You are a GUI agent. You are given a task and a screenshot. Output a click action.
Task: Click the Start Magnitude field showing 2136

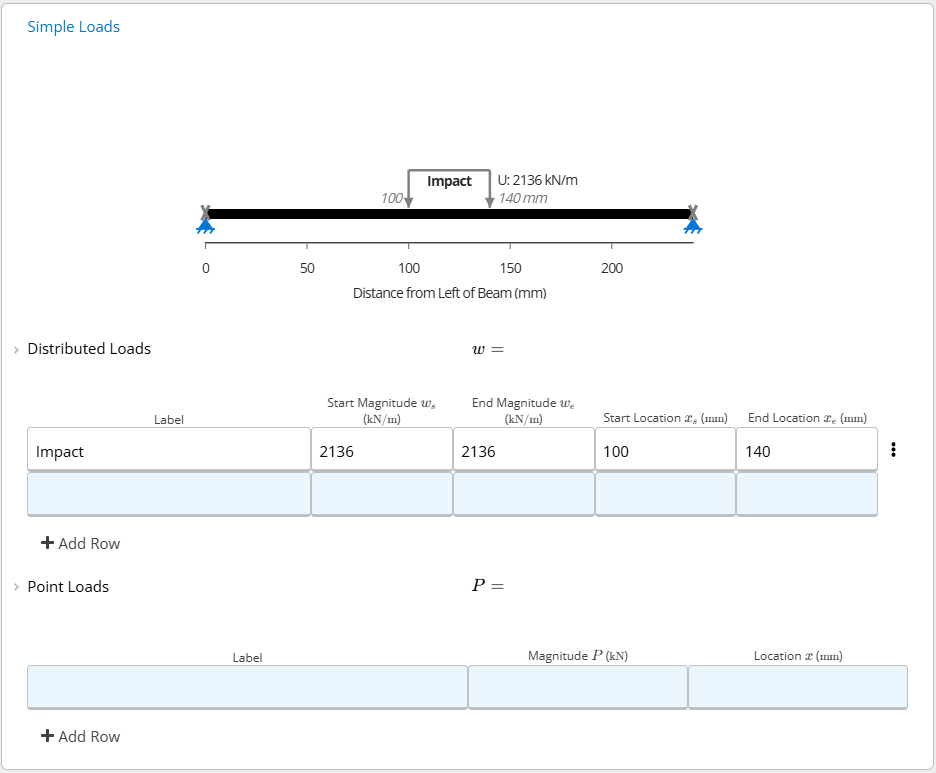coord(381,449)
